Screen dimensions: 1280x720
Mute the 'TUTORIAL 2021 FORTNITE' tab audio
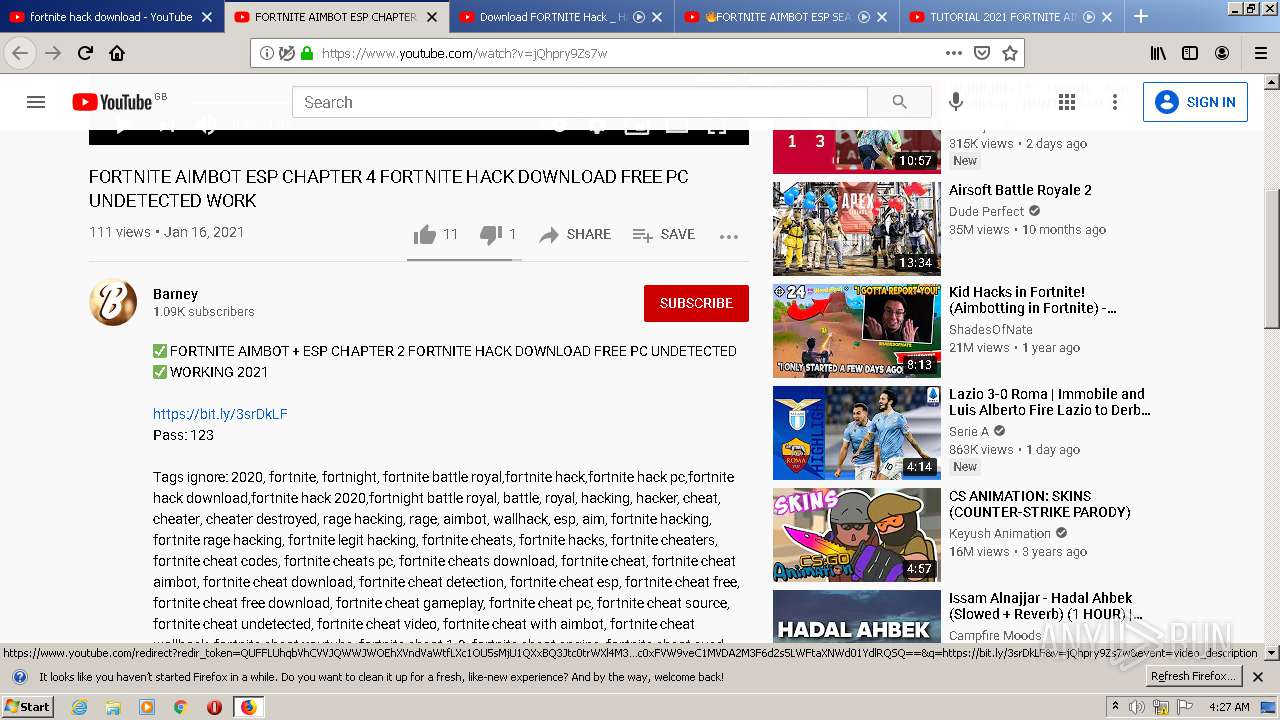tap(1089, 17)
